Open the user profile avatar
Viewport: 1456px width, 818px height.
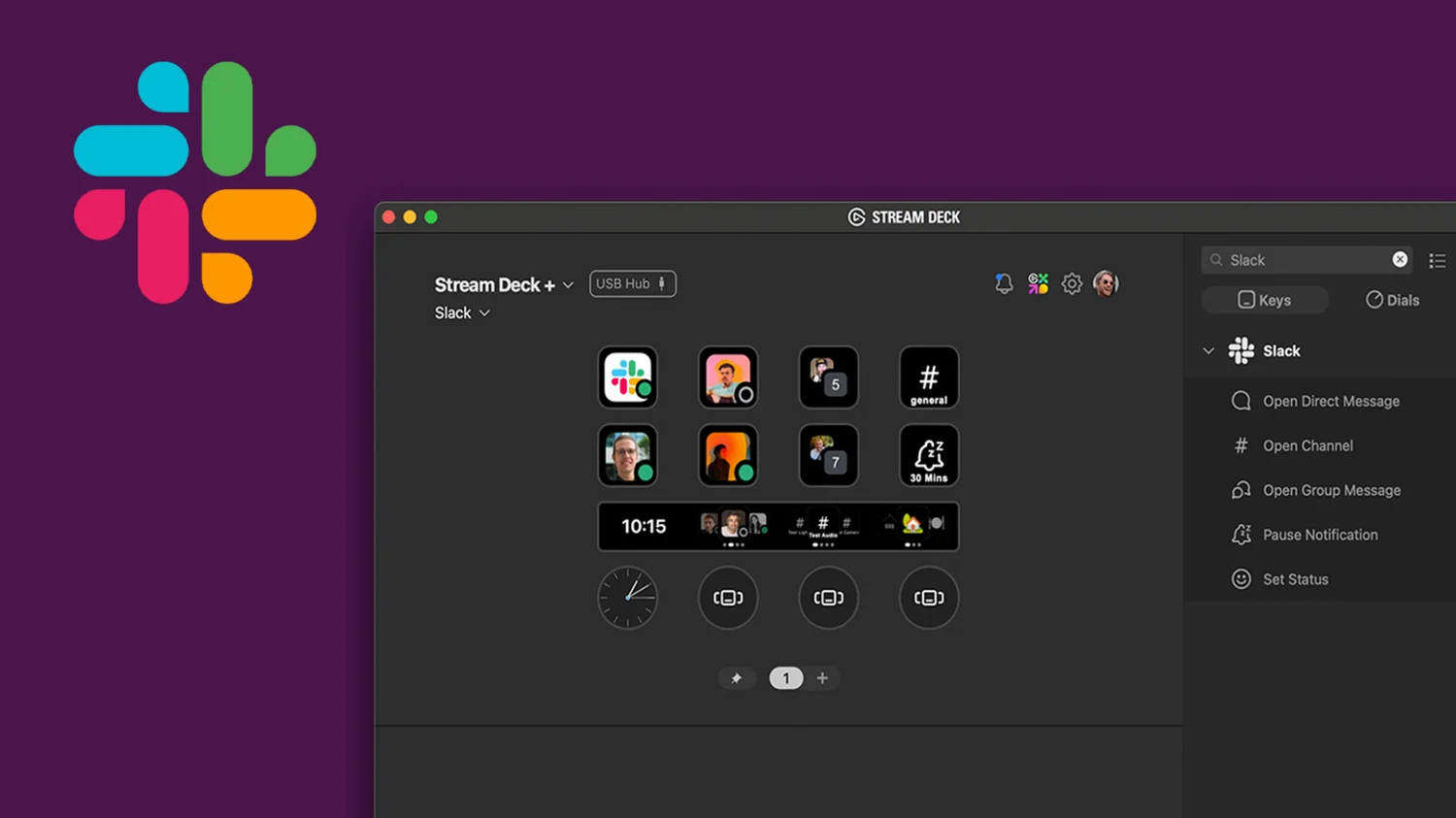point(1106,283)
